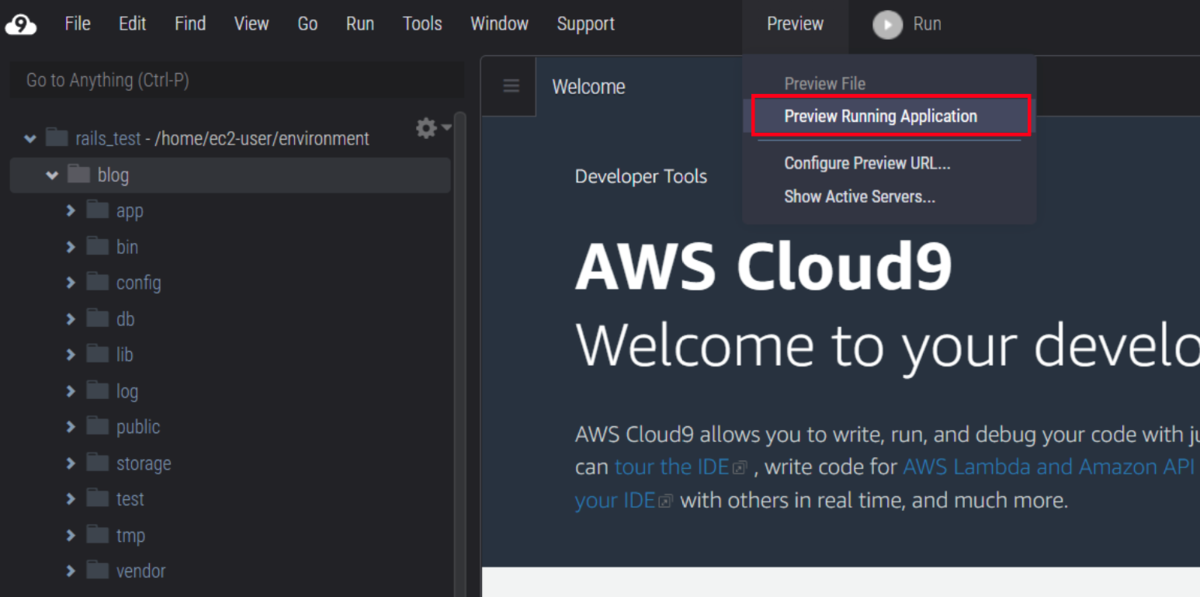Click the db folder icon
The height and width of the screenshot is (597, 1200).
pyautogui.click(x=97, y=318)
